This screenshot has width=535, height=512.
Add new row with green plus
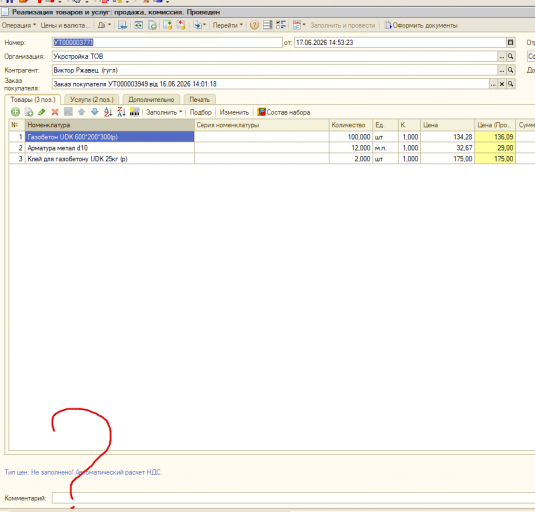pyautogui.click(x=15, y=112)
